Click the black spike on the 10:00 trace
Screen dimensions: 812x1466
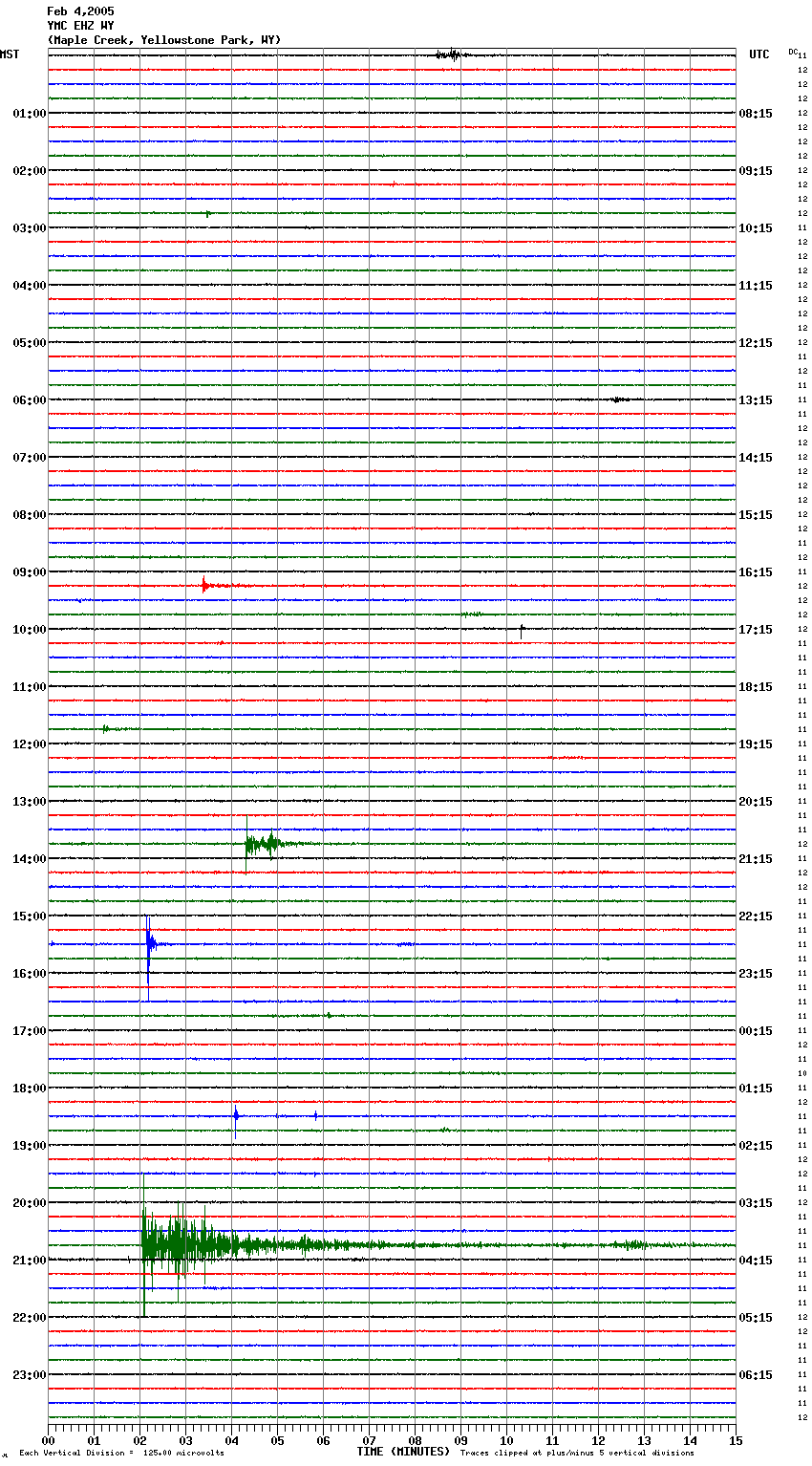[x=522, y=630]
